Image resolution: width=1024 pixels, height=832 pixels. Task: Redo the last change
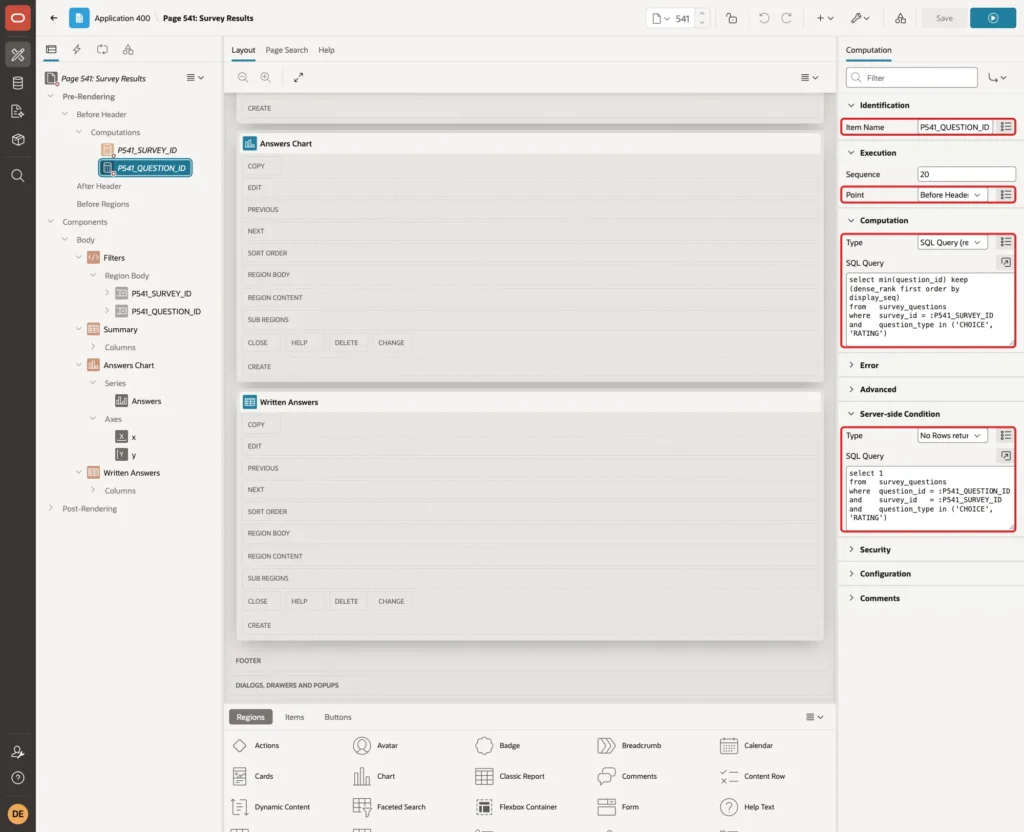[x=786, y=18]
